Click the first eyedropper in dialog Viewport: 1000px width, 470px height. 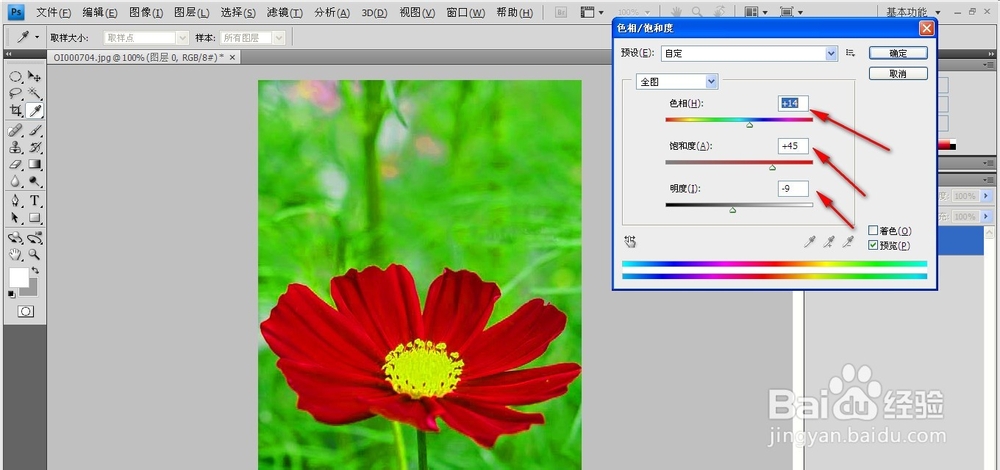click(x=810, y=241)
